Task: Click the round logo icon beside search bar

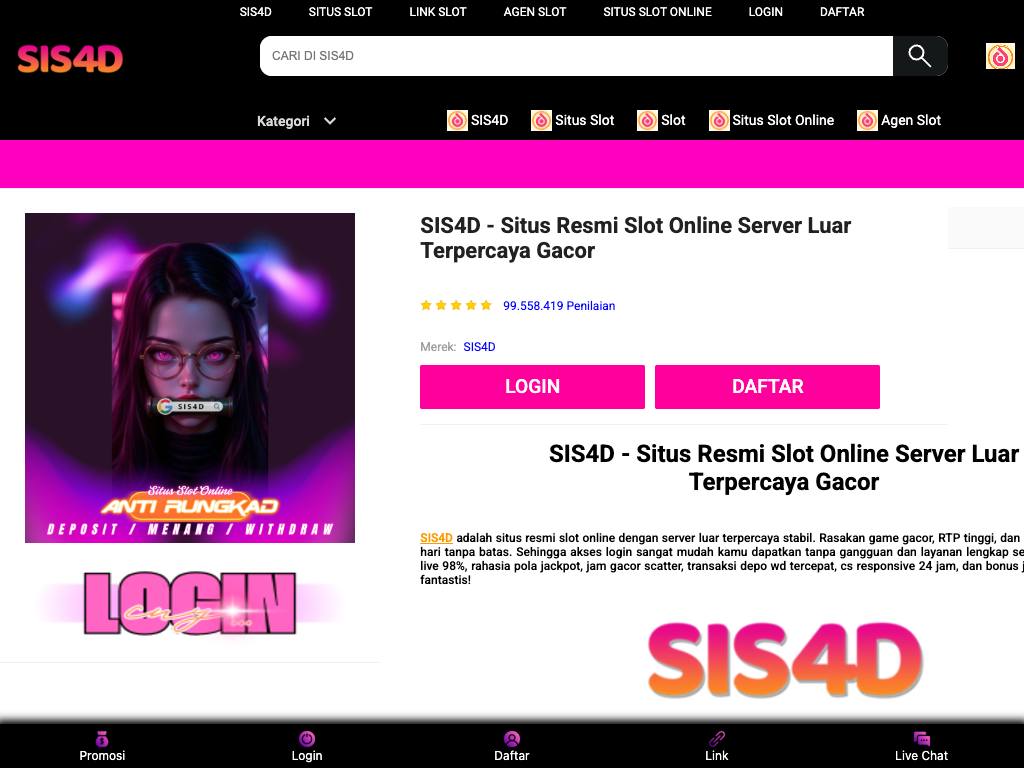Action: pyautogui.click(x=1000, y=56)
